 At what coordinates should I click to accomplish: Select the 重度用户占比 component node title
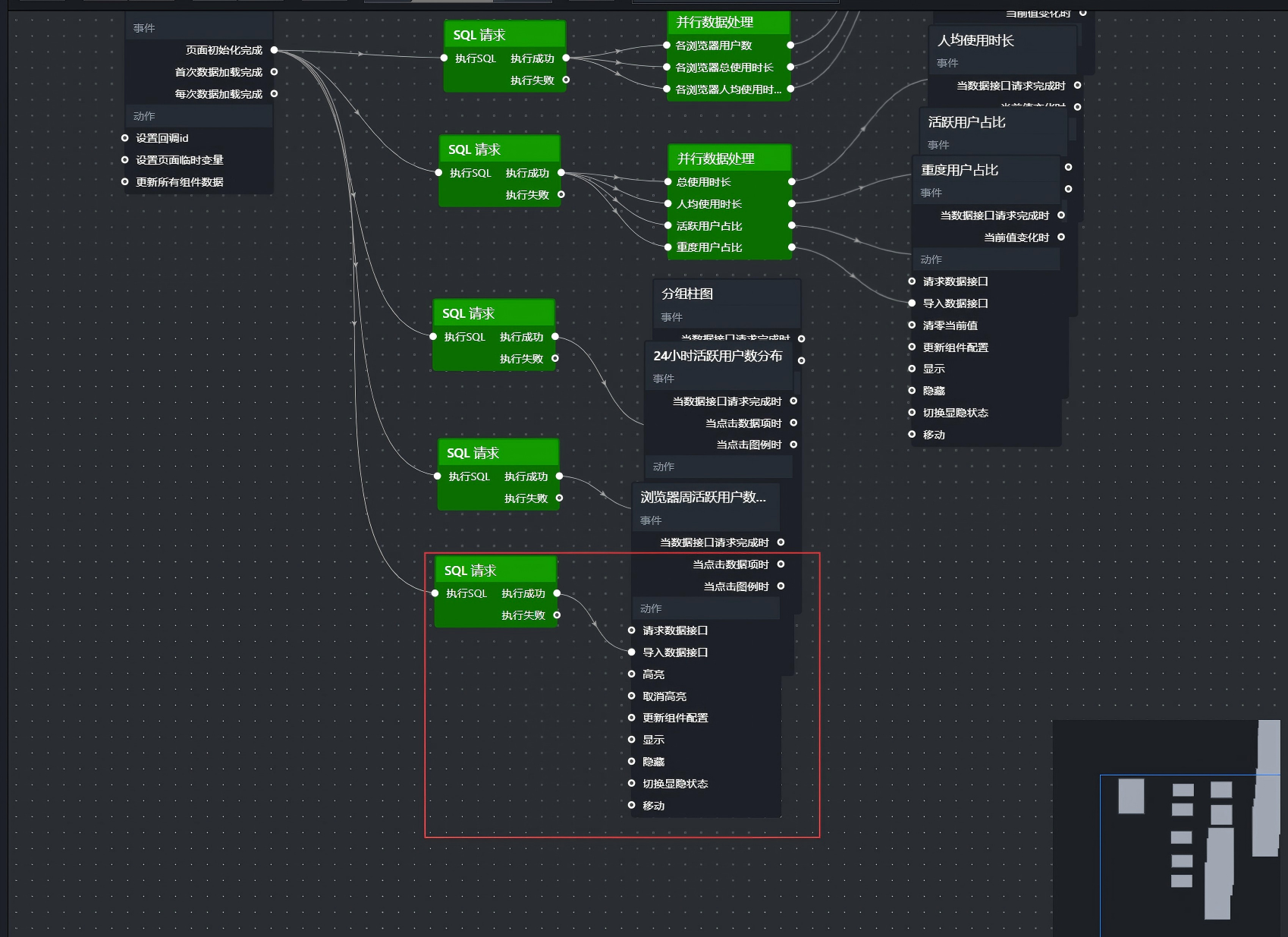pyautogui.click(x=960, y=170)
